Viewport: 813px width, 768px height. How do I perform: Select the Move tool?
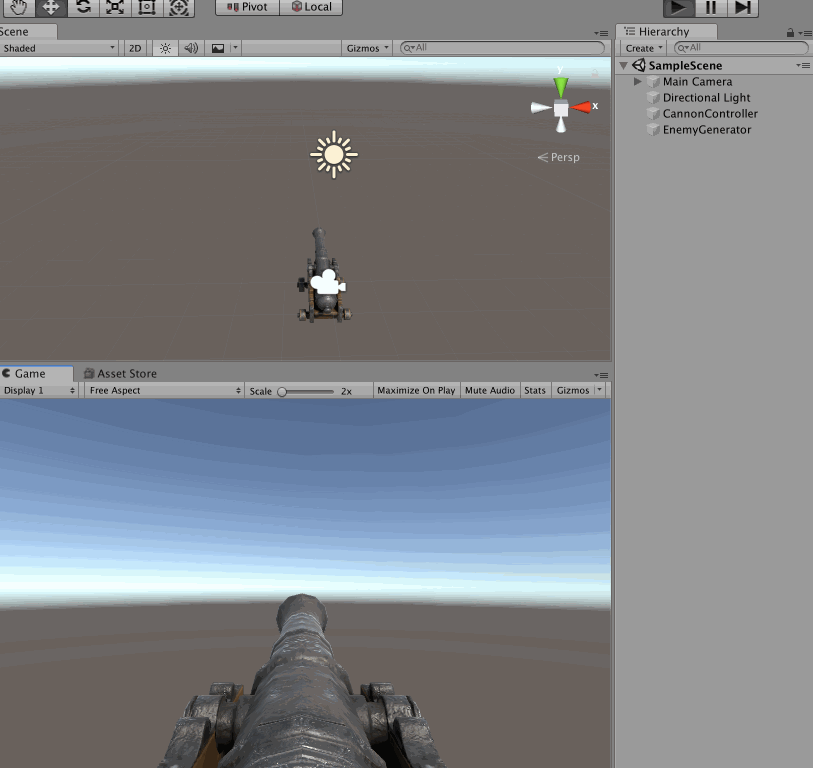point(50,7)
